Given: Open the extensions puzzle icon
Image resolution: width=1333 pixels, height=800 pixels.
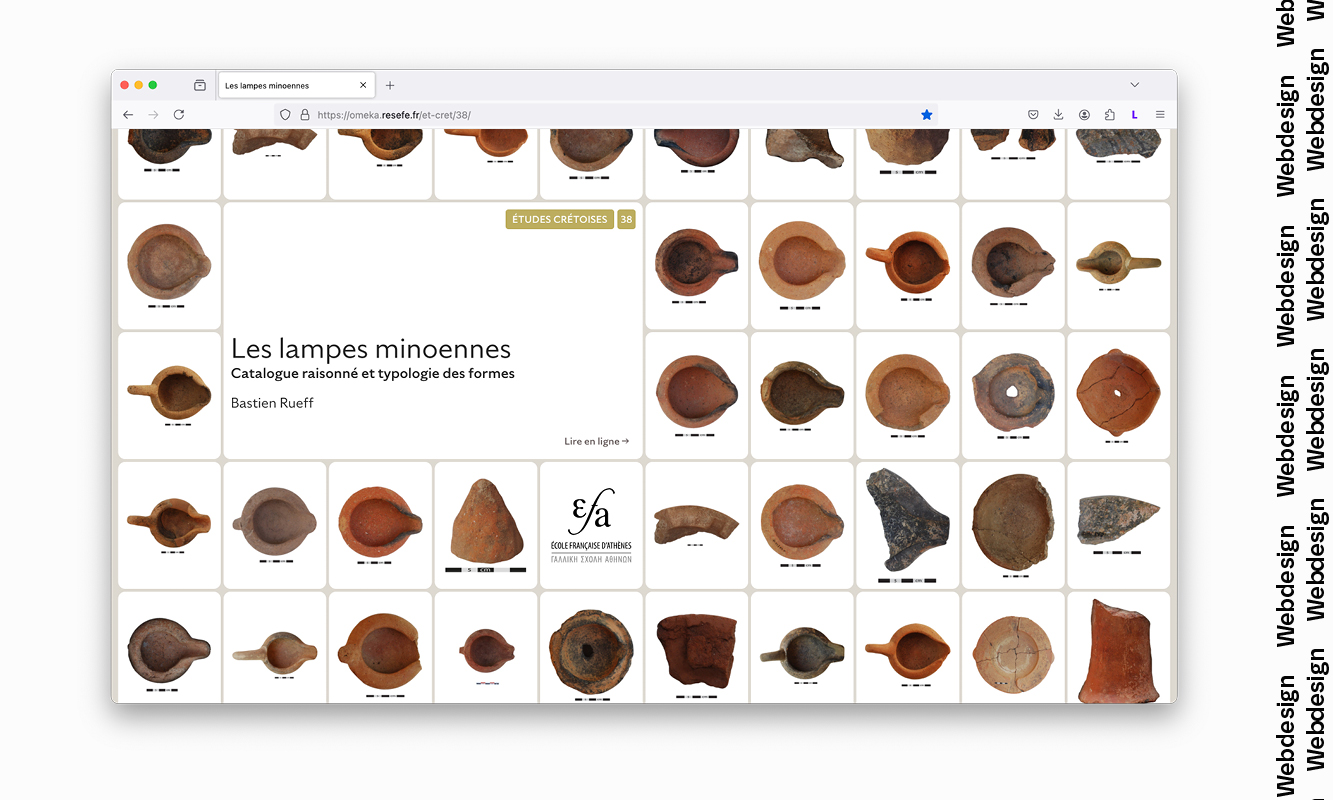Looking at the screenshot, I should tap(1109, 115).
